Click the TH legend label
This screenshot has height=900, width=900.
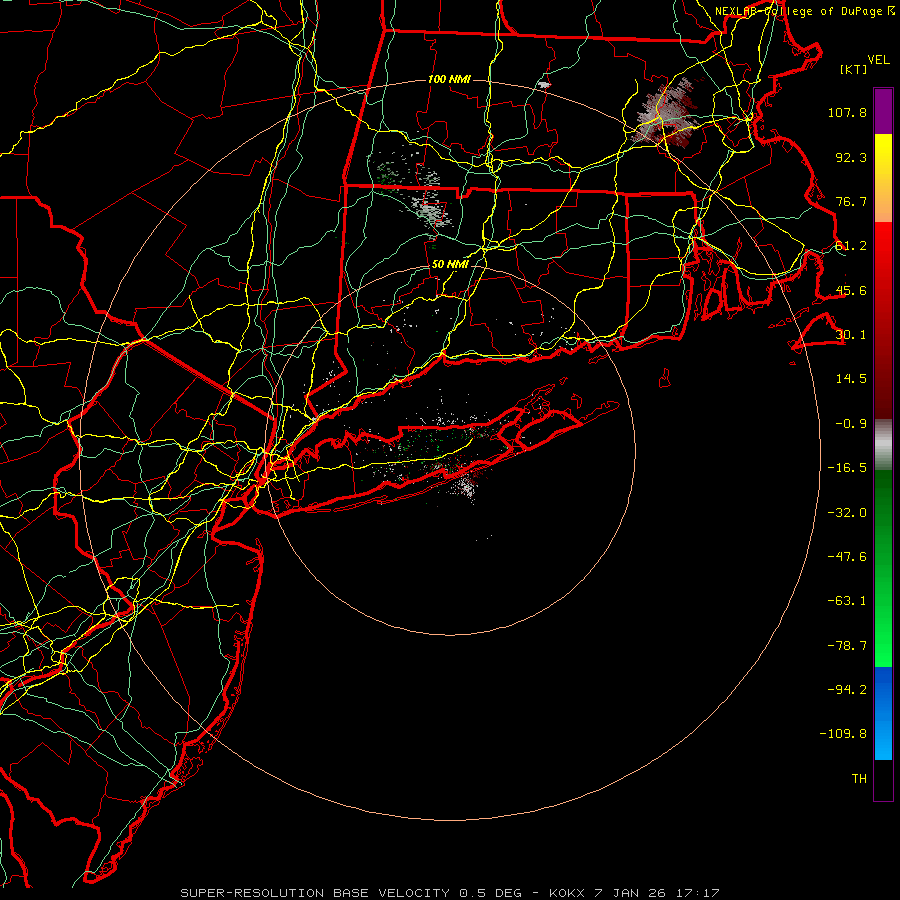click(859, 779)
